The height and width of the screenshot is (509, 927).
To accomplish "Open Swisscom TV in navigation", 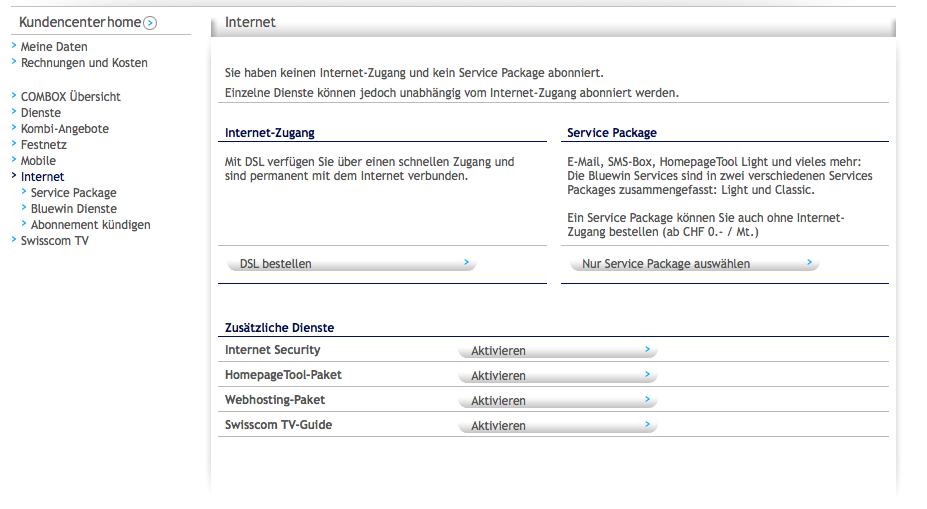I will (54, 241).
